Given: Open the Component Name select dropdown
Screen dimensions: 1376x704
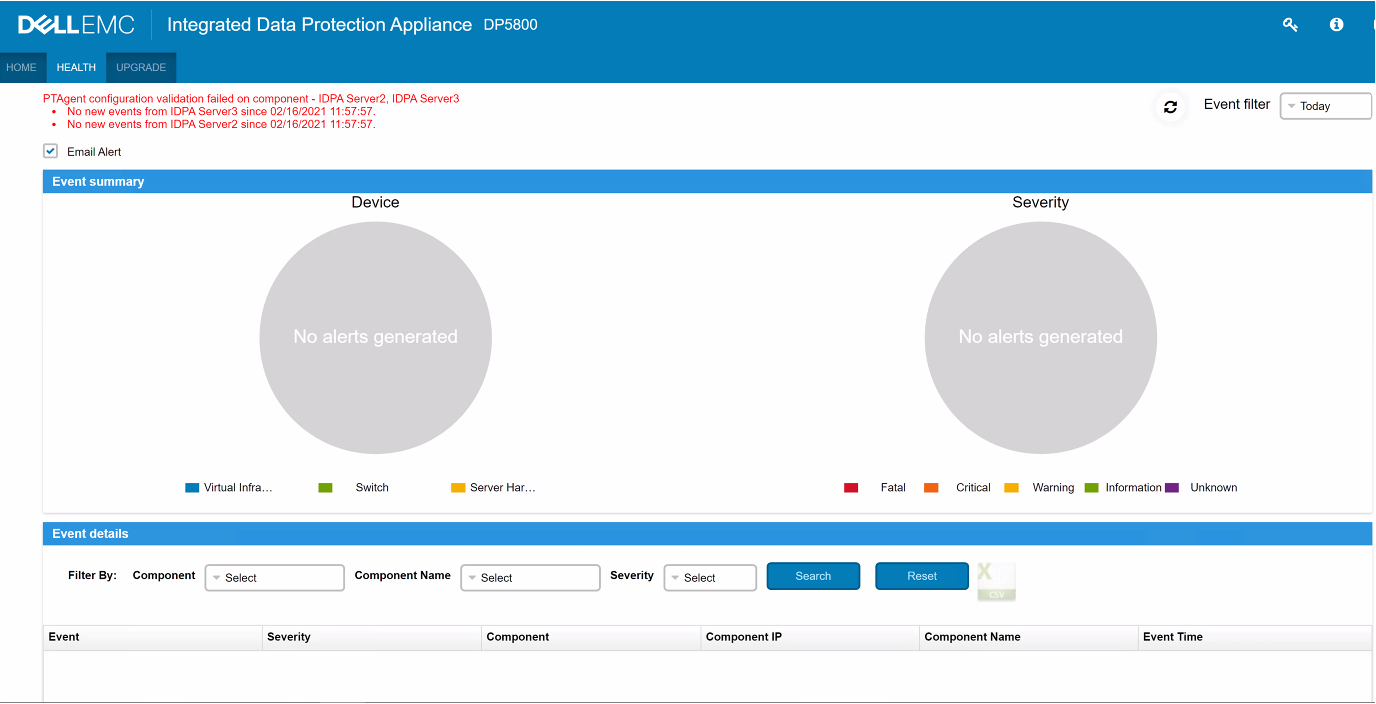Looking at the screenshot, I should pyautogui.click(x=530, y=578).
